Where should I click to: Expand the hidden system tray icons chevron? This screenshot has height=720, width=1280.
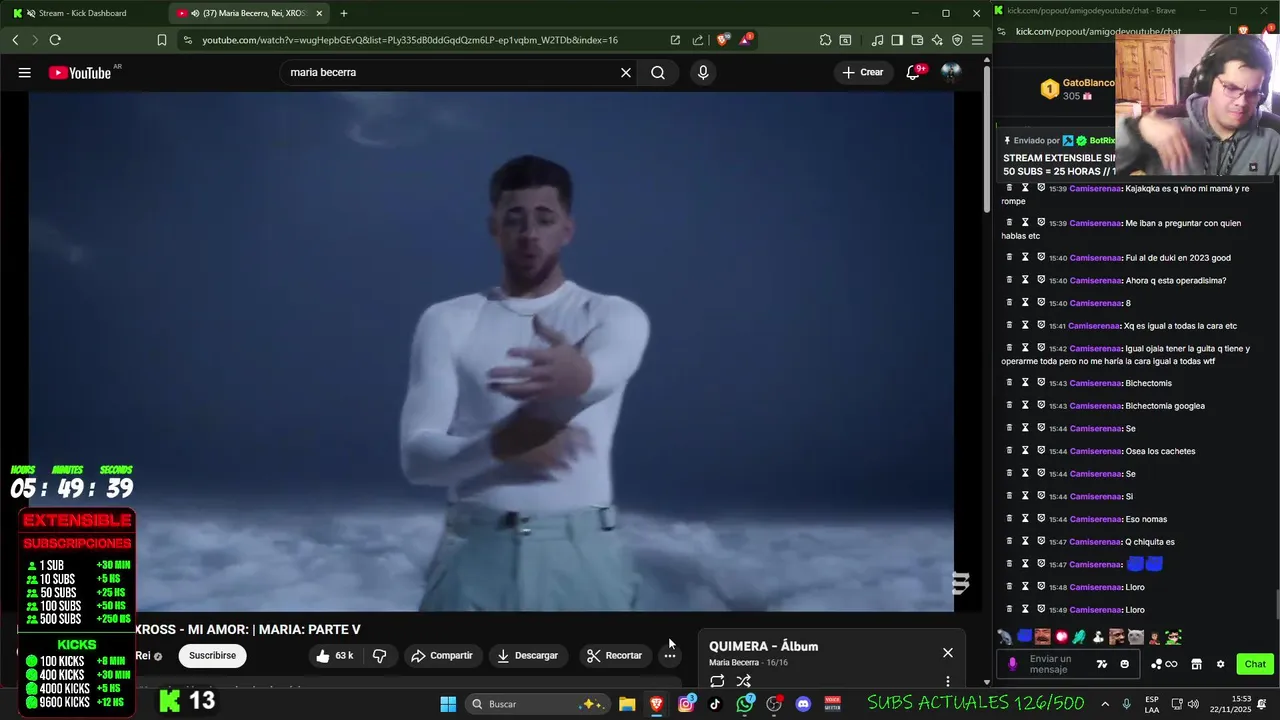tap(1105, 704)
